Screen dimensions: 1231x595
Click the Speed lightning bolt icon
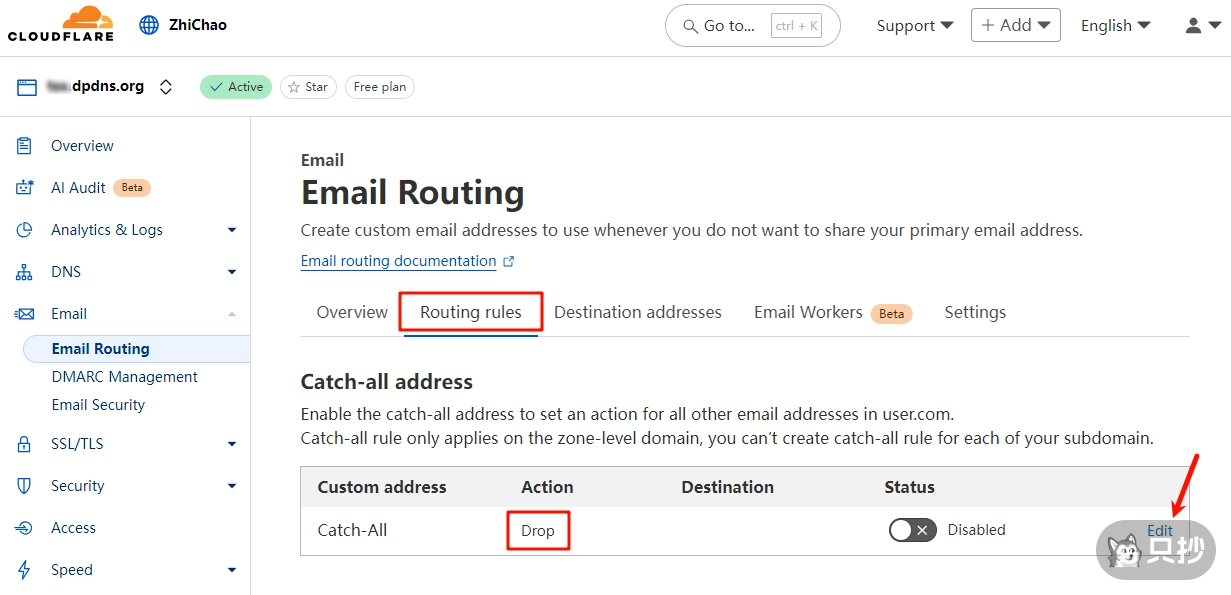pyautogui.click(x=25, y=570)
